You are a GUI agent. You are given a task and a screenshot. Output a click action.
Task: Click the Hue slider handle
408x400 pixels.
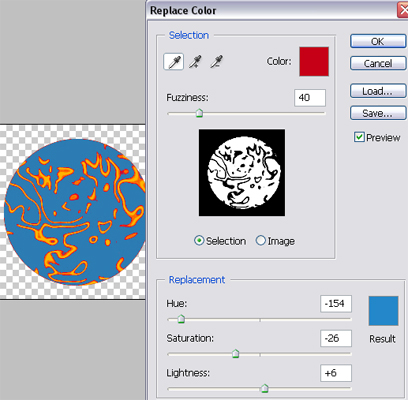coord(181,319)
